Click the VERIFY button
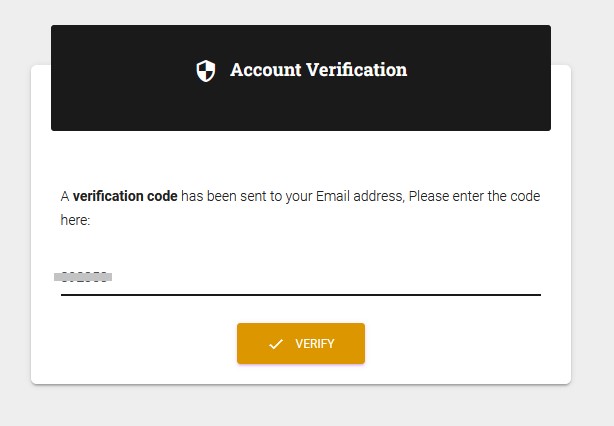 pos(301,343)
